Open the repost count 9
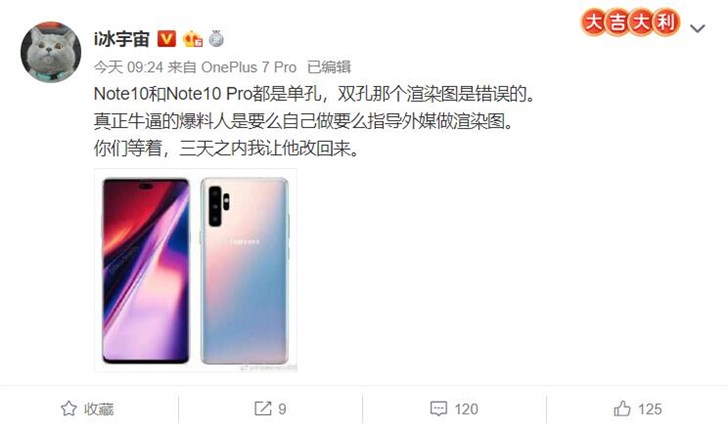Viewport: 728px width, 428px height. click(x=282, y=409)
